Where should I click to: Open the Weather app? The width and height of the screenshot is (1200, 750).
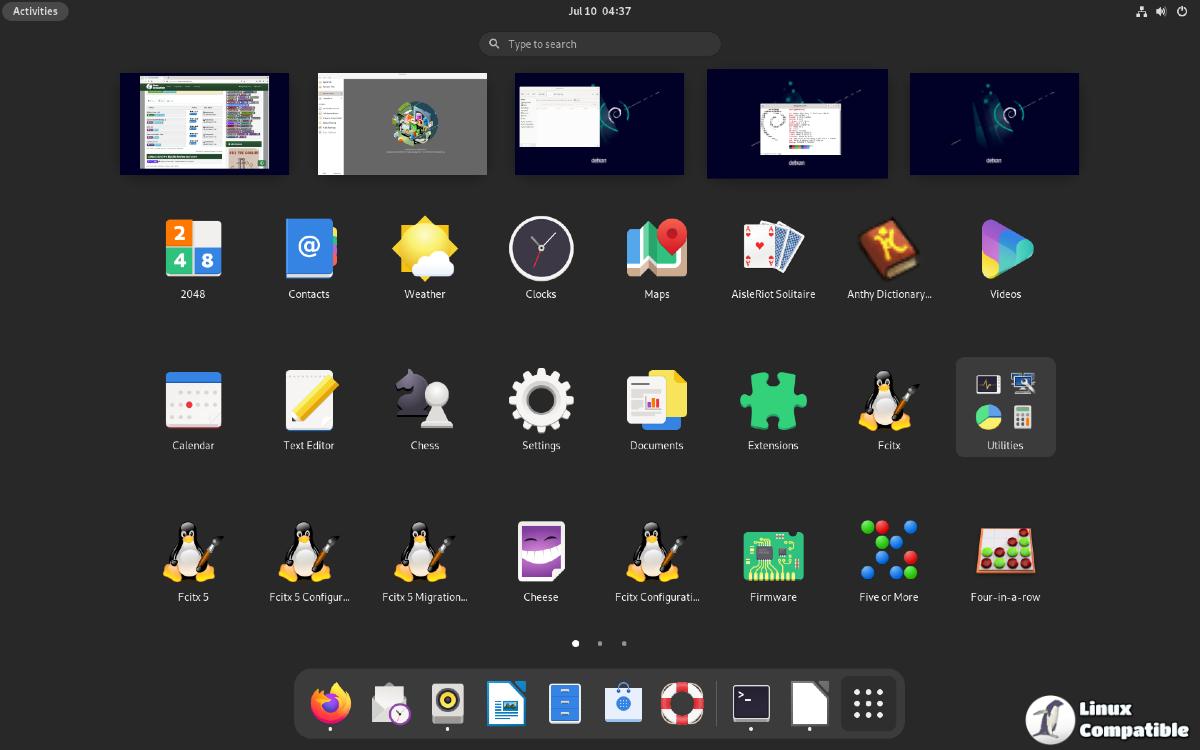pyautogui.click(x=424, y=248)
